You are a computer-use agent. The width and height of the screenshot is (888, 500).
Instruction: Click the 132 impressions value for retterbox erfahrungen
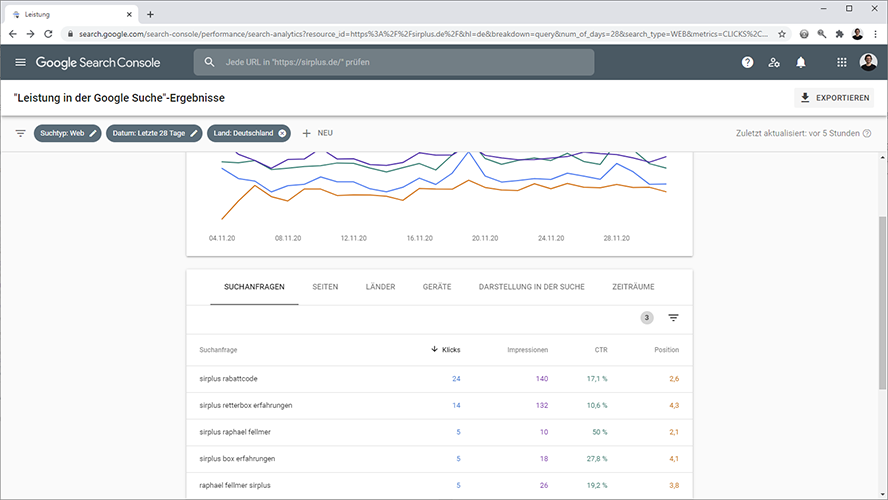point(542,405)
